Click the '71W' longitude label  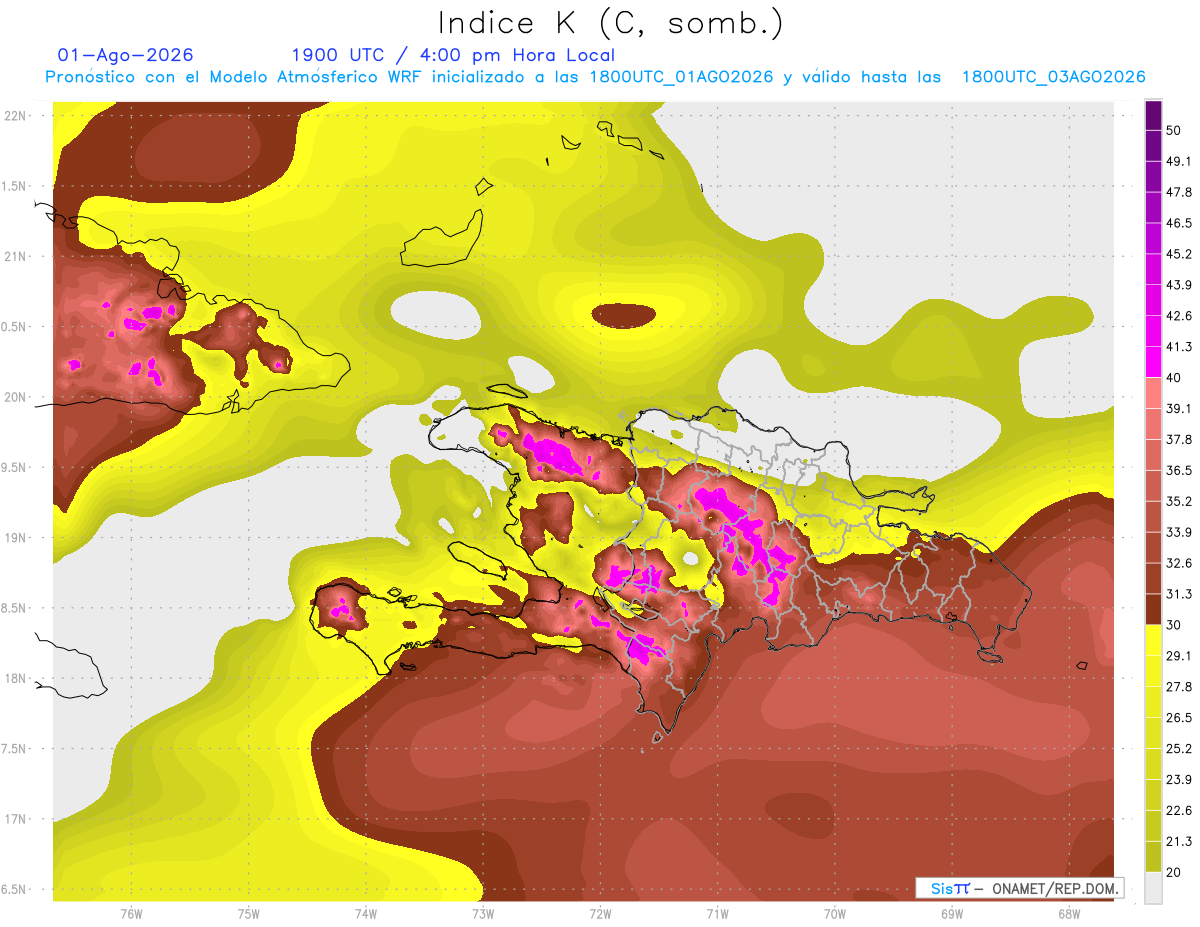click(x=717, y=913)
